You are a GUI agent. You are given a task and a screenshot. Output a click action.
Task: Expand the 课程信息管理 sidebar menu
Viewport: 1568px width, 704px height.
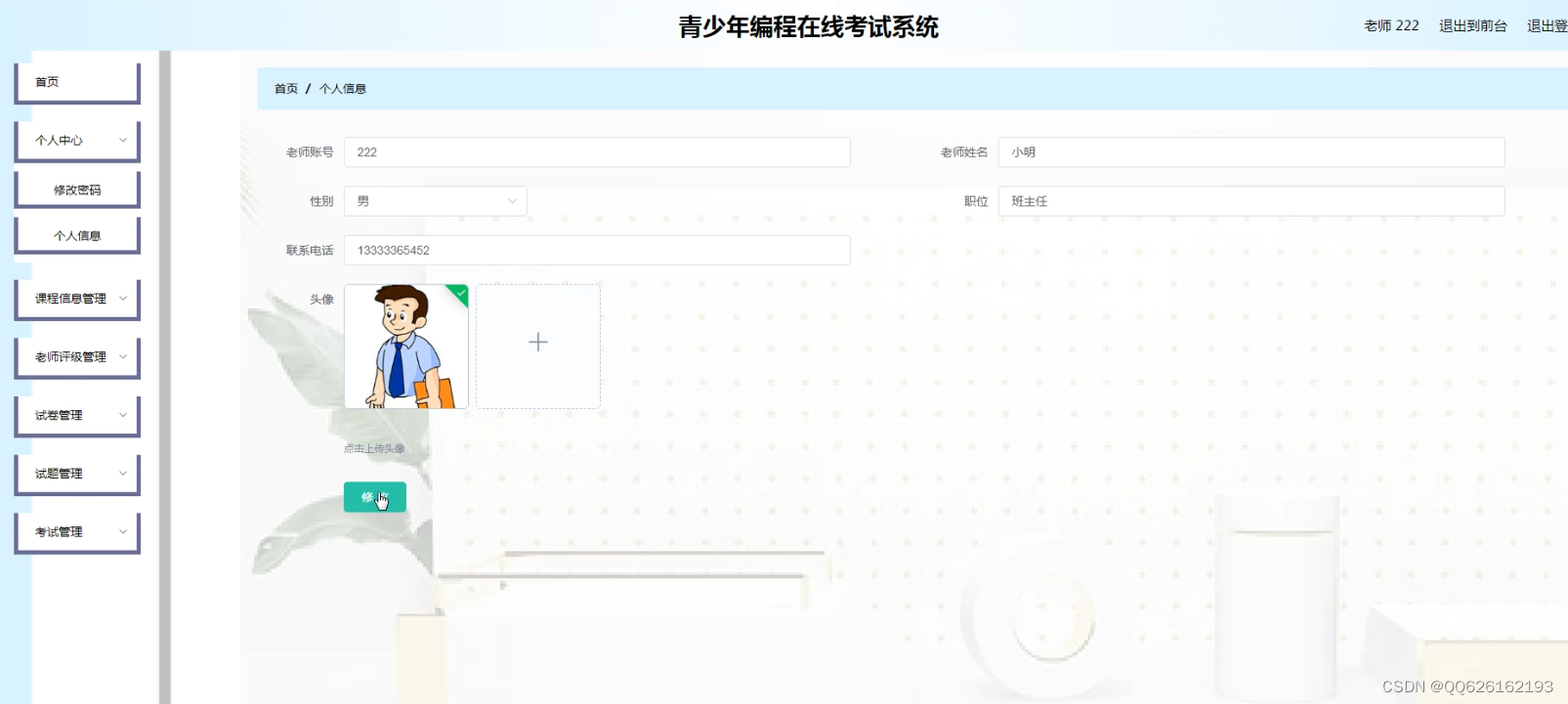77,299
